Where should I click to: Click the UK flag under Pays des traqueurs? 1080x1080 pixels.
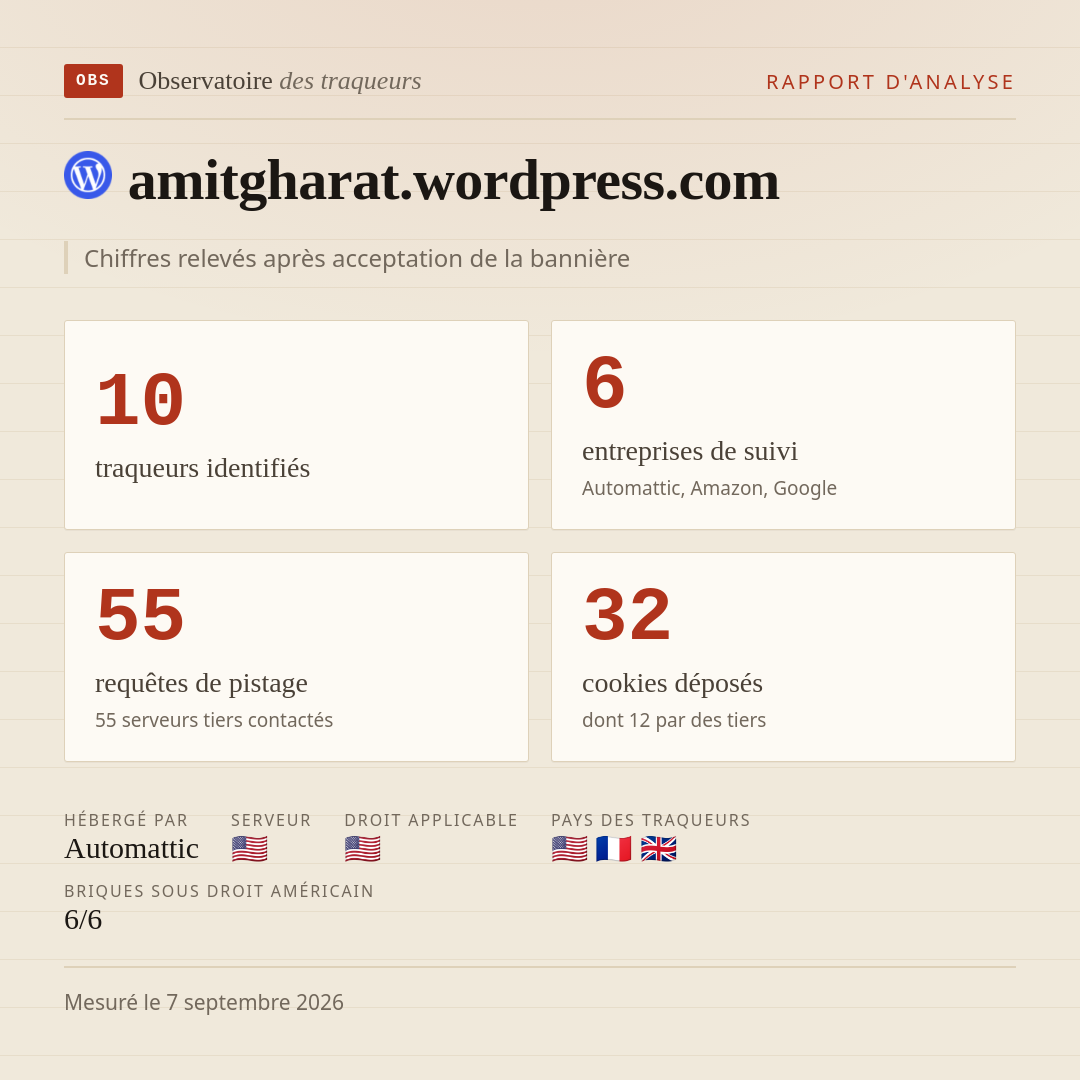658,849
